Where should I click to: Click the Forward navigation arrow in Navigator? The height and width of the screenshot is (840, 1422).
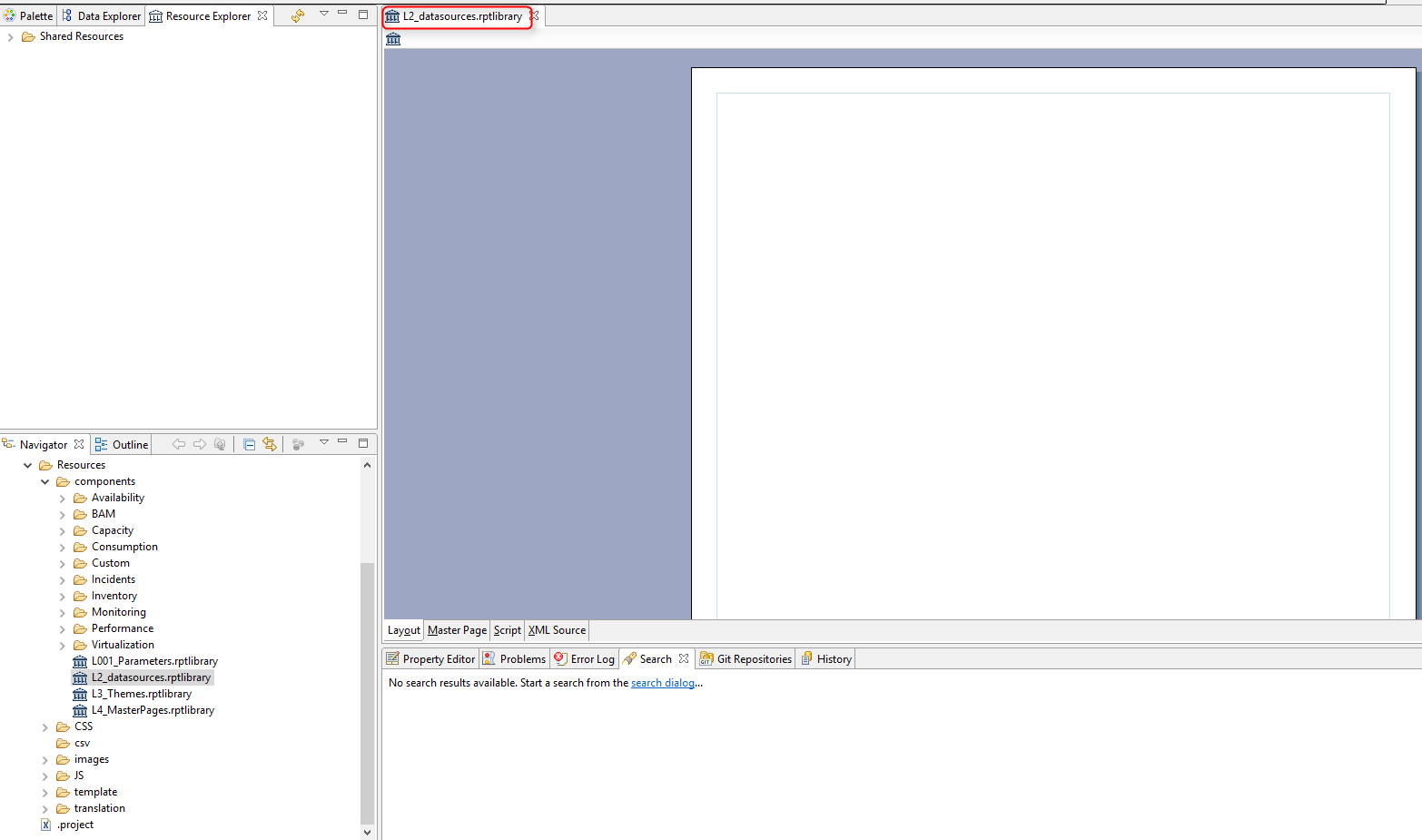[x=200, y=444]
